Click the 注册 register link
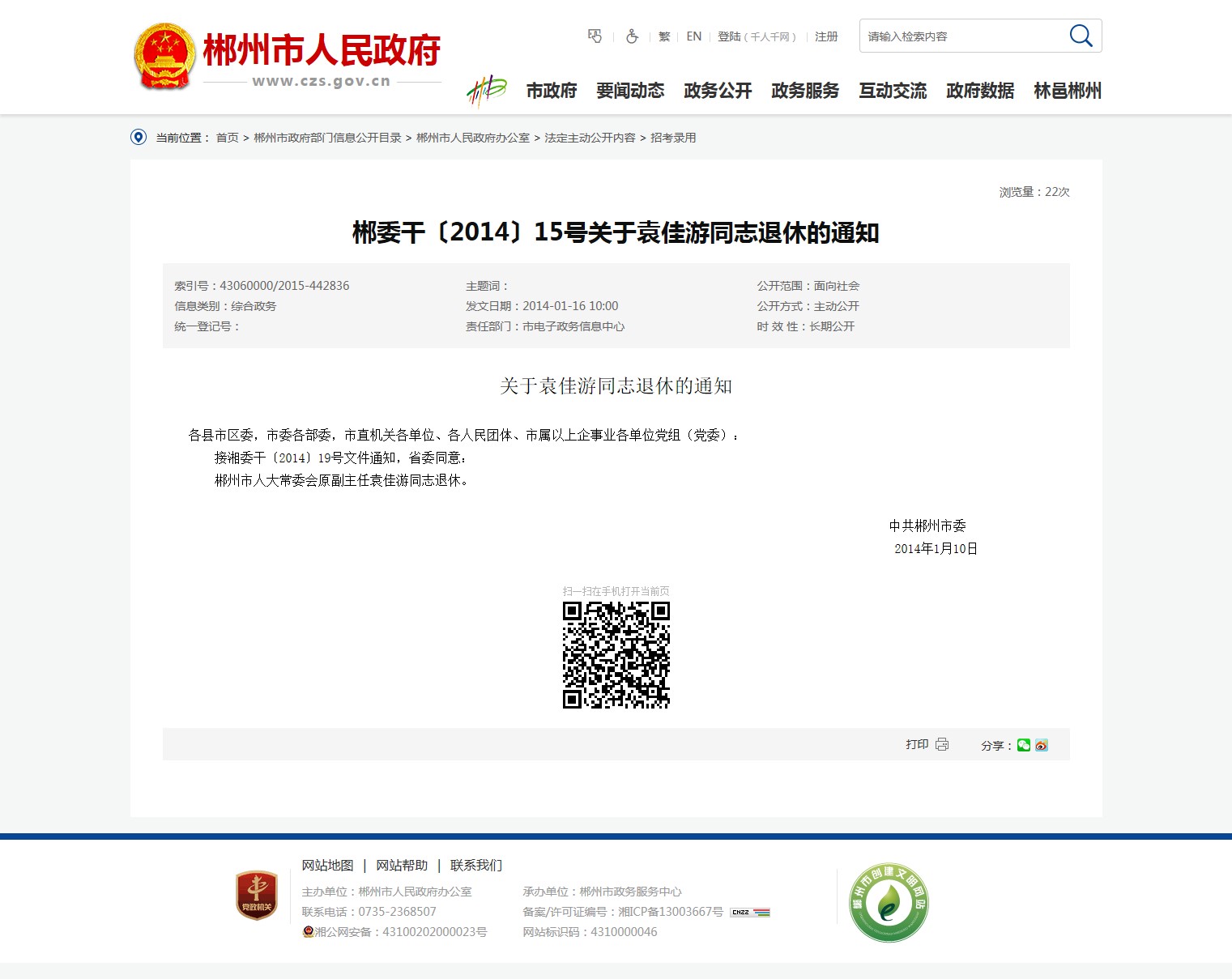The image size is (1232, 979). 826,36
